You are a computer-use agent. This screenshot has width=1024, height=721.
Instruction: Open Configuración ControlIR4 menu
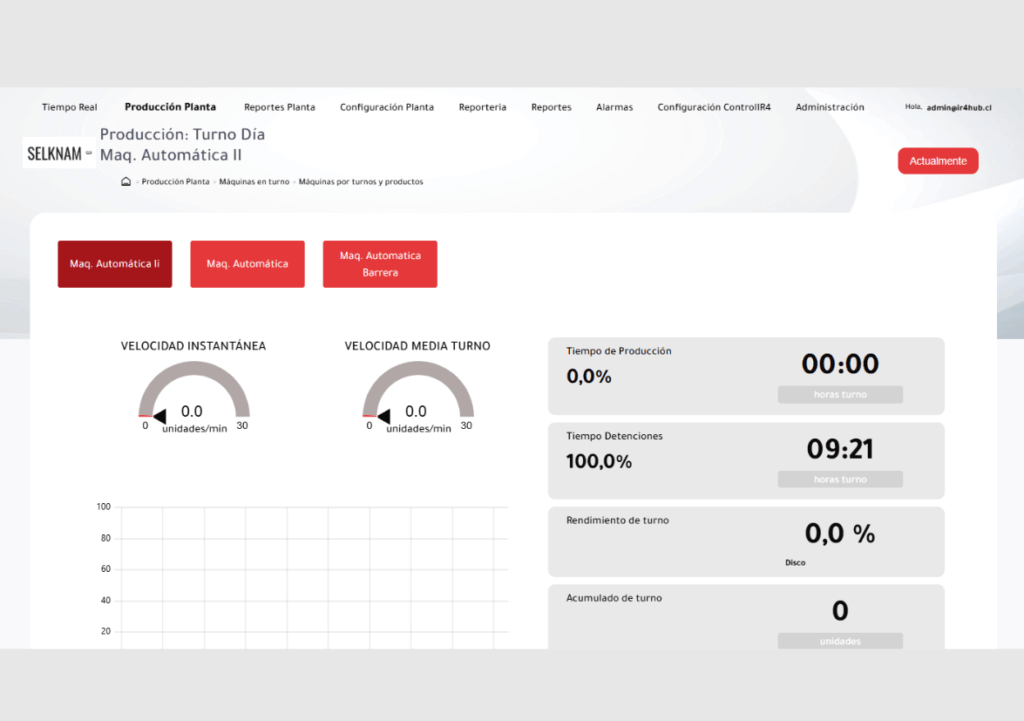pyautogui.click(x=713, y=107)
